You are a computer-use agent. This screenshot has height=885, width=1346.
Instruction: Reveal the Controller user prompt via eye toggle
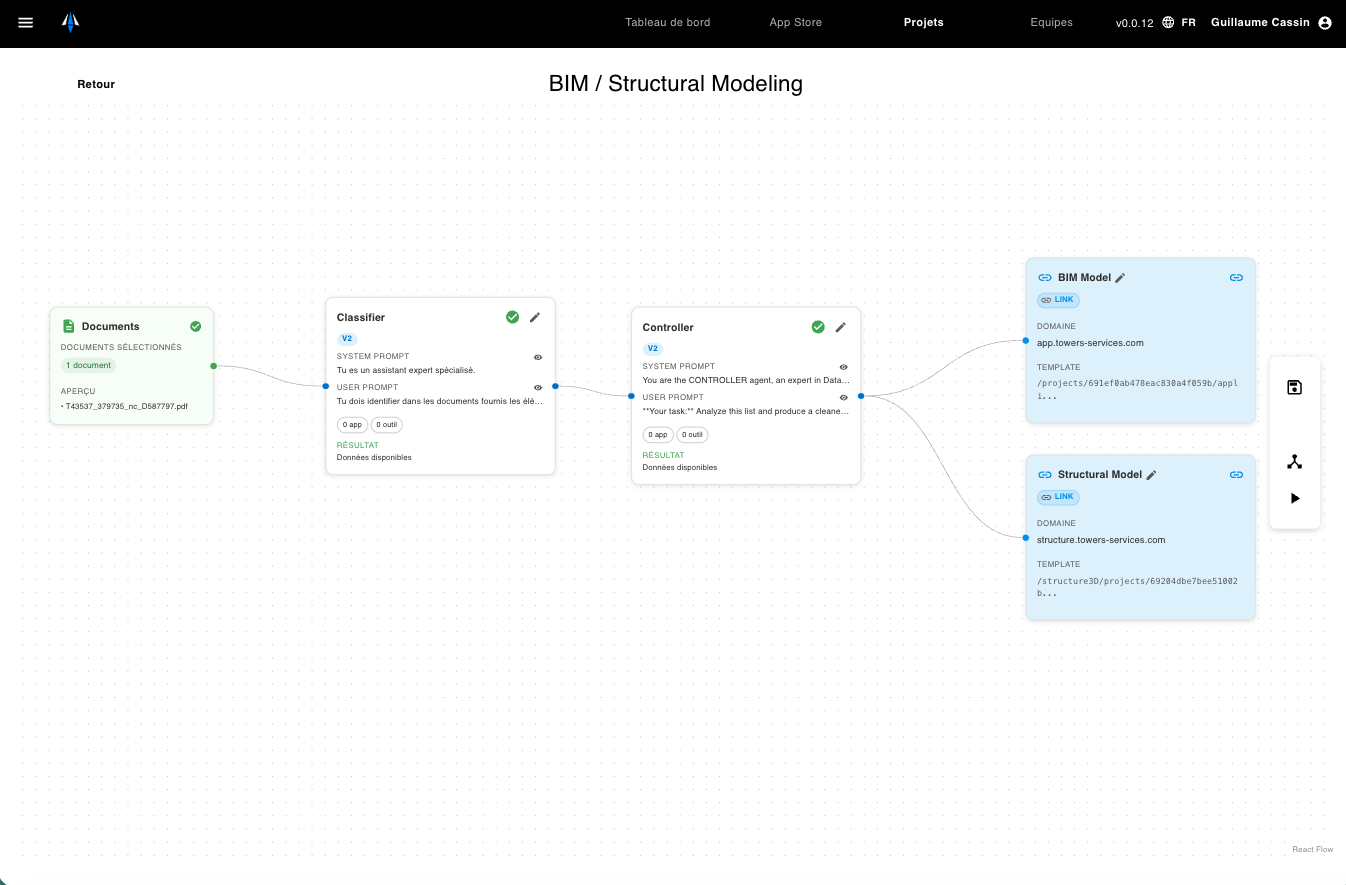pos(843,397)
